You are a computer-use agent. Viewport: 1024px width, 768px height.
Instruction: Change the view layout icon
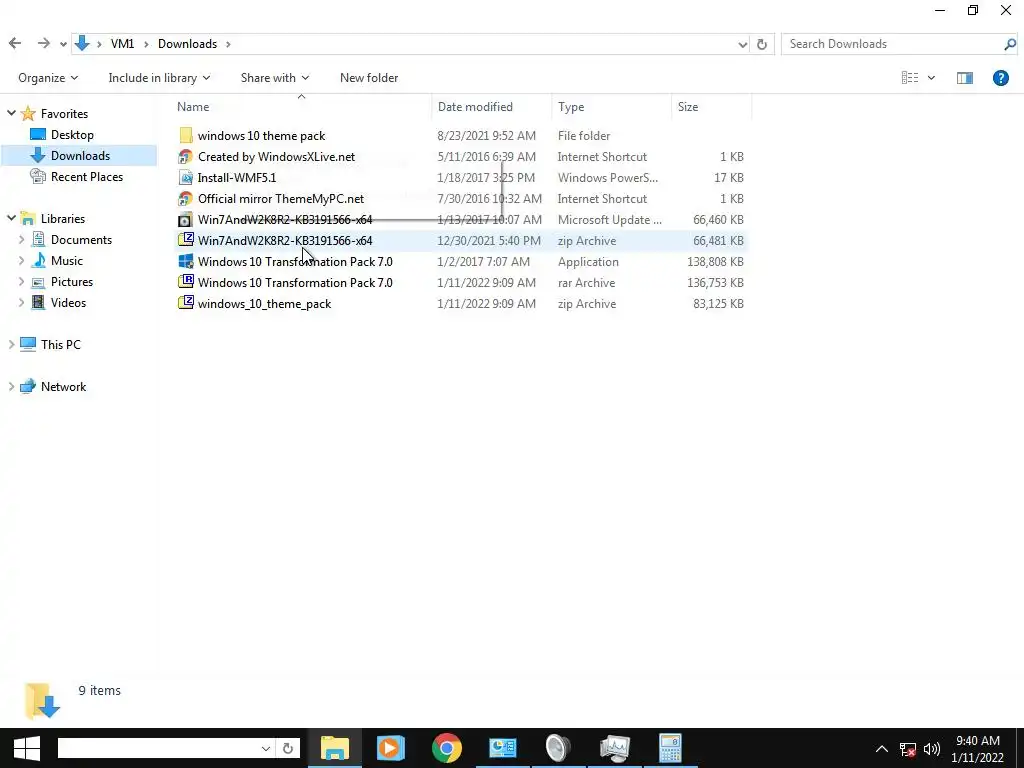click(x=910, y=78)
